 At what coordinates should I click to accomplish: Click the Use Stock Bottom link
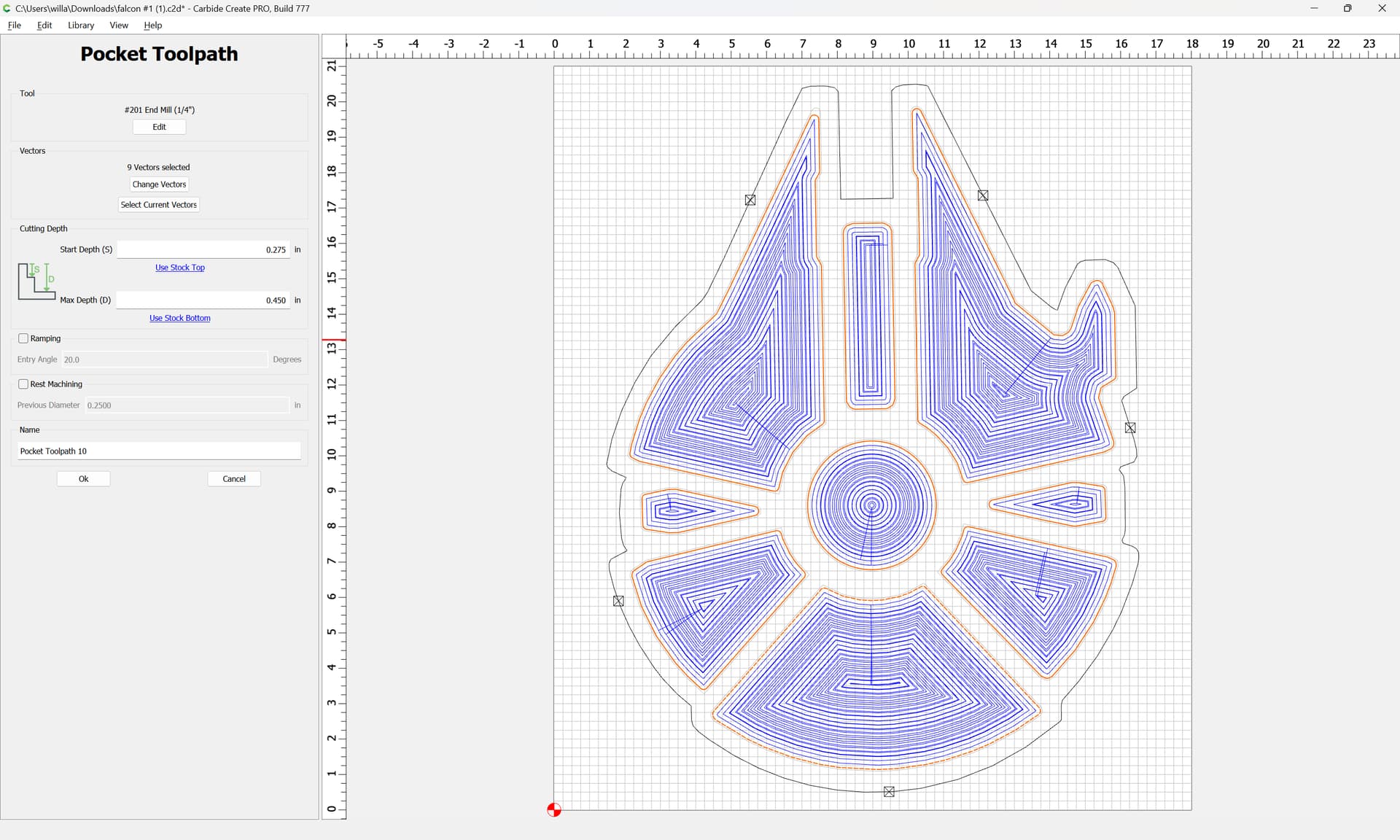tap(180, 318)
